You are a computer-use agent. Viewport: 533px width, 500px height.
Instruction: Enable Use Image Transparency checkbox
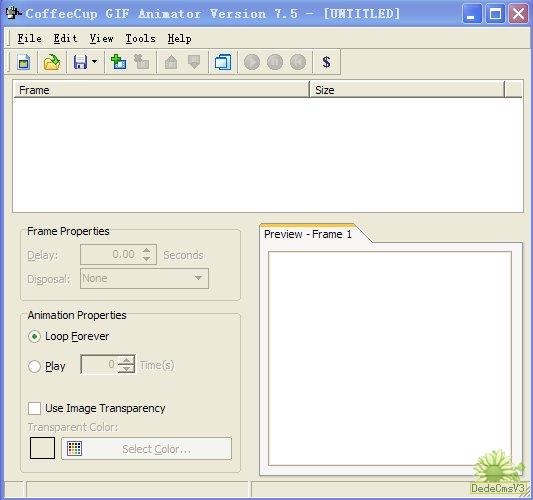point(34,408)
